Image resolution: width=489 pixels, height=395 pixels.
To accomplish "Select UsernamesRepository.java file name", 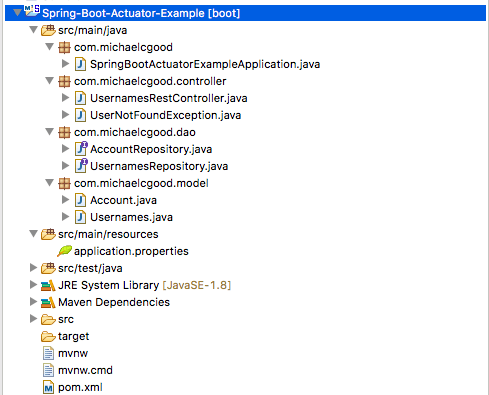I will 159,167.
